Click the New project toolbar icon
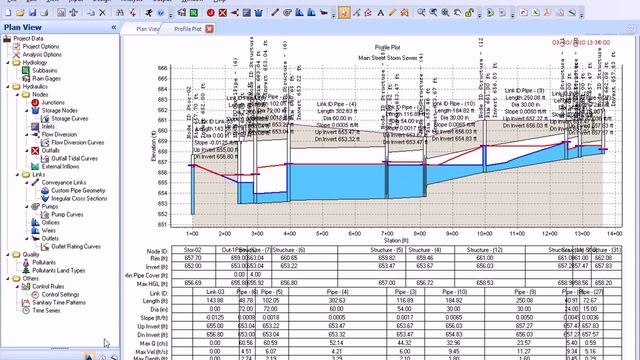 pyautogui.click(x=8, y=13)
